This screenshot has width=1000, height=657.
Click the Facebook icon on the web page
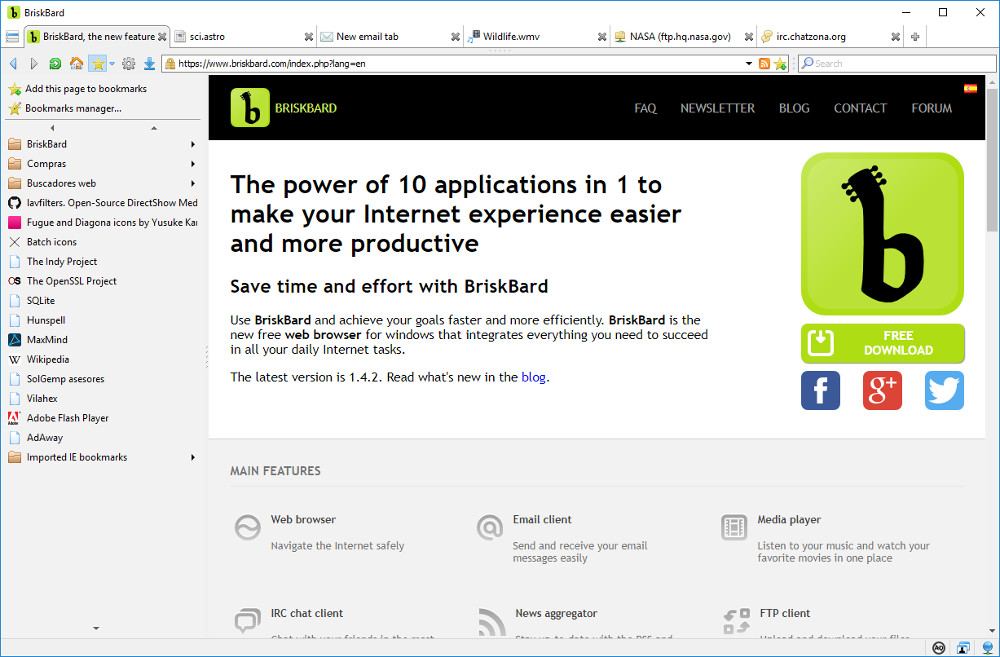coord(820,391)
